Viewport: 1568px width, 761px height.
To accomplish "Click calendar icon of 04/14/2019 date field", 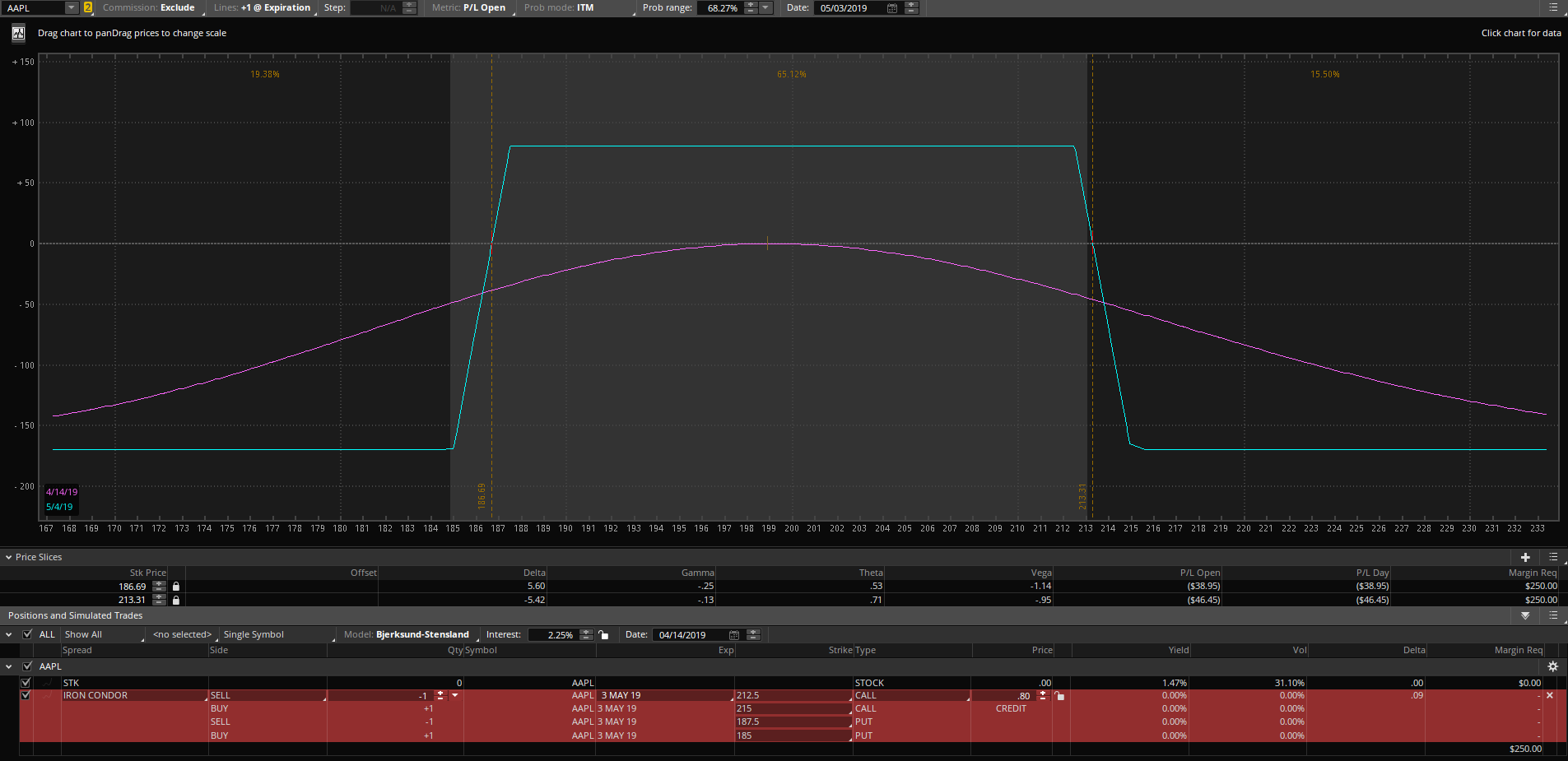I will (x=734, y=635).
